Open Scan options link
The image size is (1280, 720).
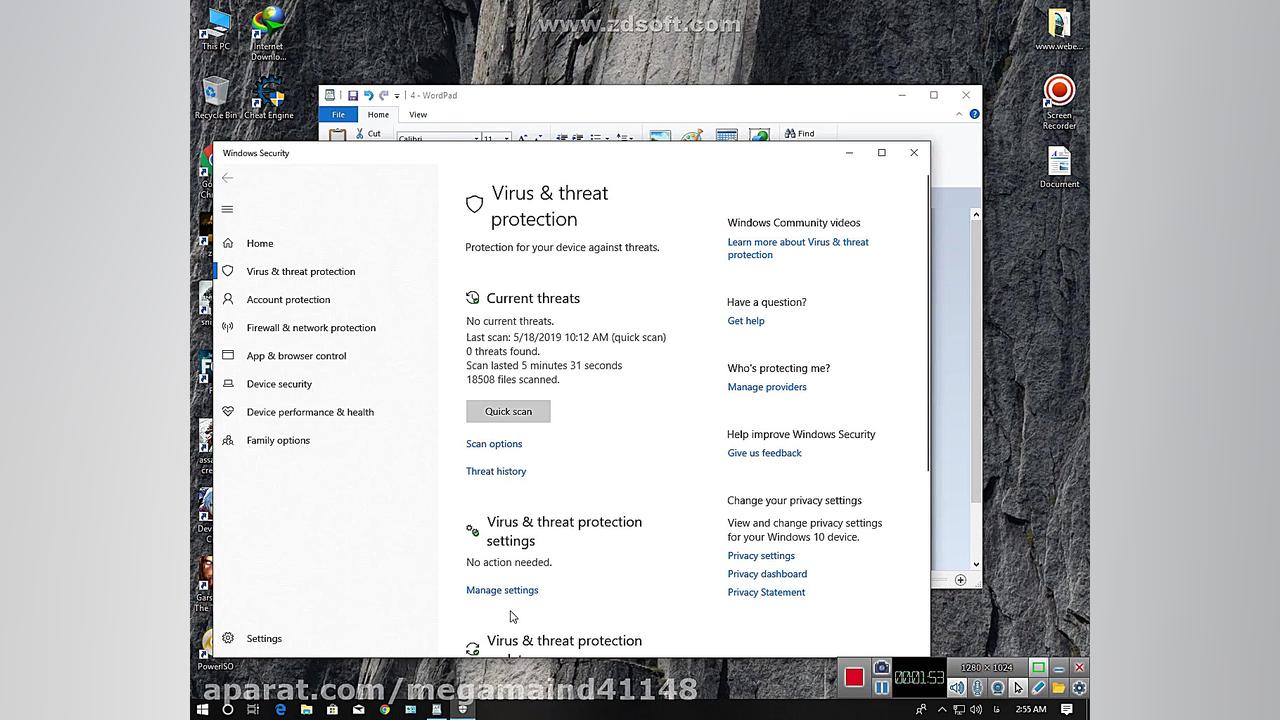pos(494,444)
